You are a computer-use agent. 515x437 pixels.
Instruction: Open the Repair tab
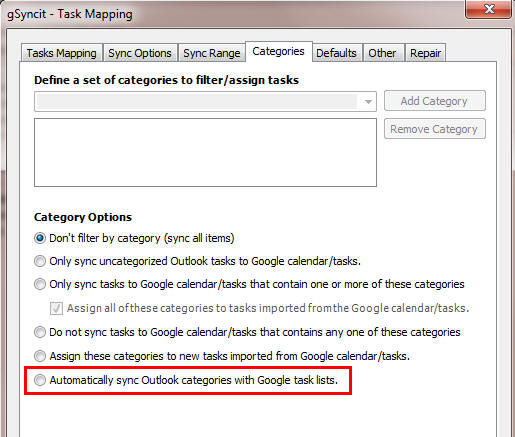click(x=425, y=53)
